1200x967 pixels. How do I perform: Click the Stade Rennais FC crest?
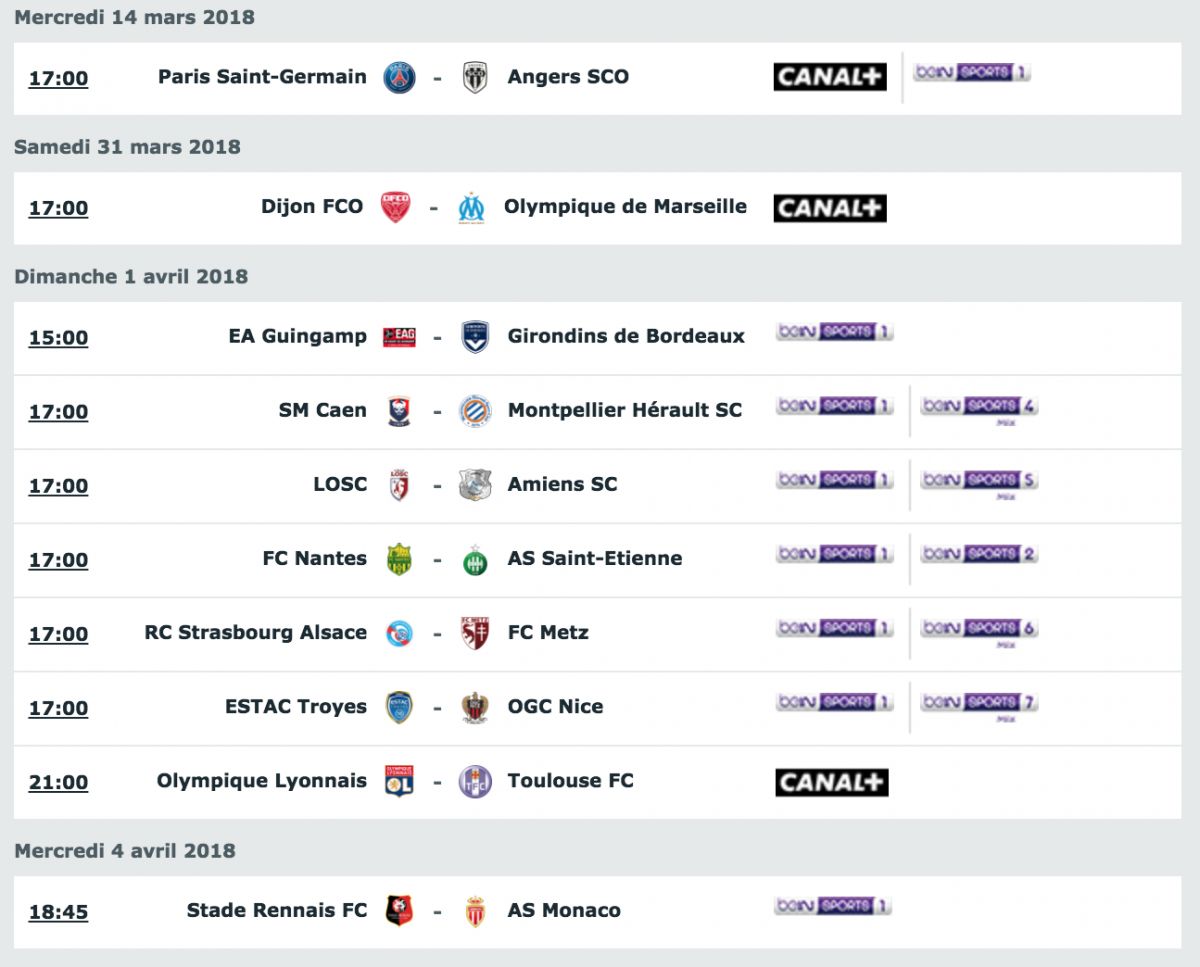point(399,910)
